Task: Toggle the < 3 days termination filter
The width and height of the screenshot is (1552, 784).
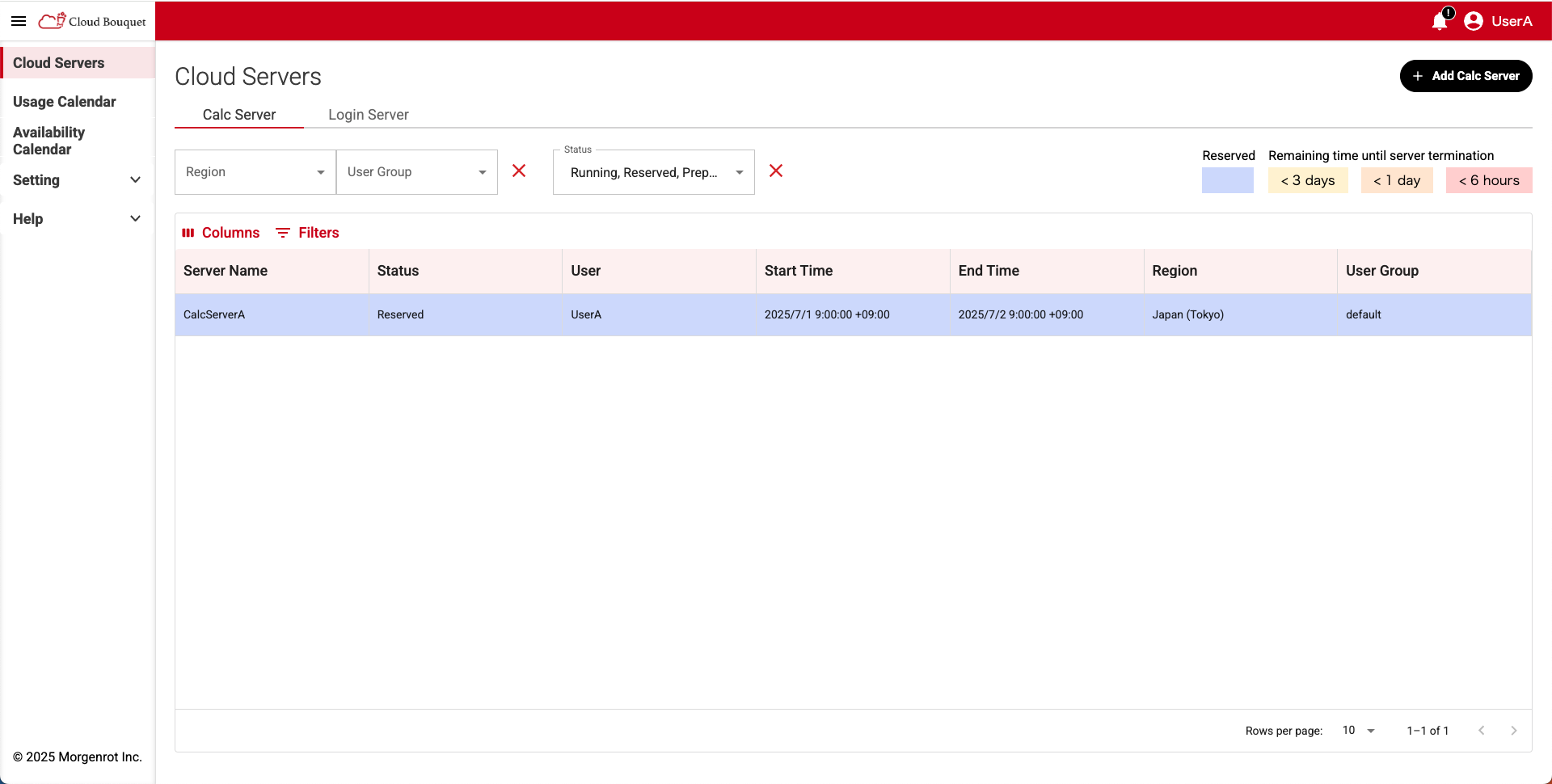Action: (1308, 180)
